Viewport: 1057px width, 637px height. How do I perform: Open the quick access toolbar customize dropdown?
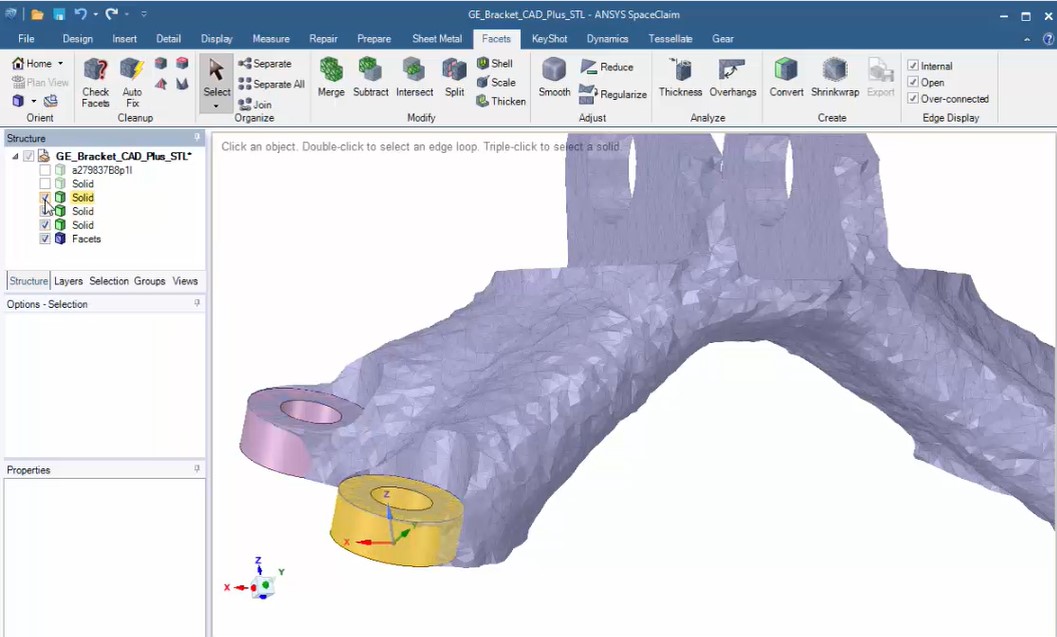144,13
